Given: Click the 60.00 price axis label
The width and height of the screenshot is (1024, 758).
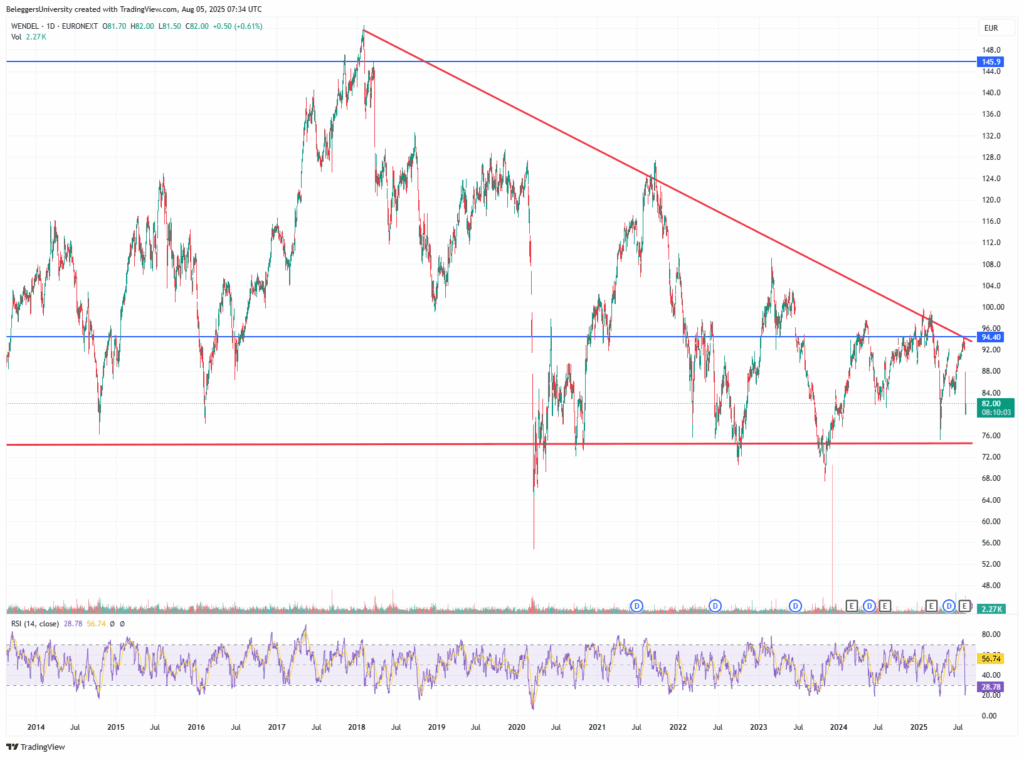Looking at the screenshot, I should point(991,521).
